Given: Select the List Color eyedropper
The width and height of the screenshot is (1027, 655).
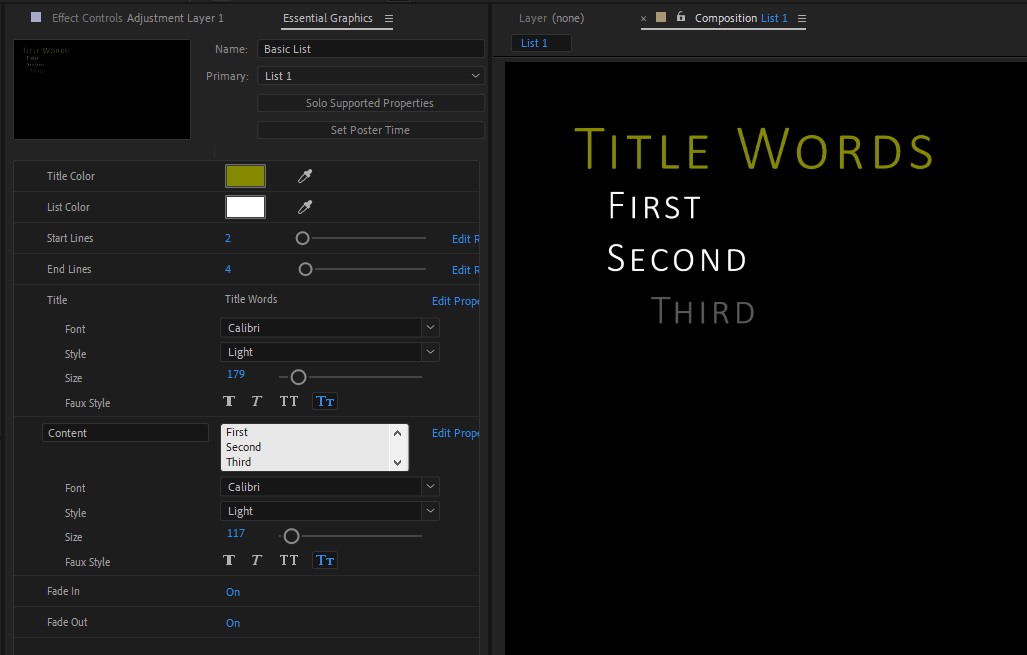Looking at the screenshot, I should pyautogui.click(x=305, y=207).
